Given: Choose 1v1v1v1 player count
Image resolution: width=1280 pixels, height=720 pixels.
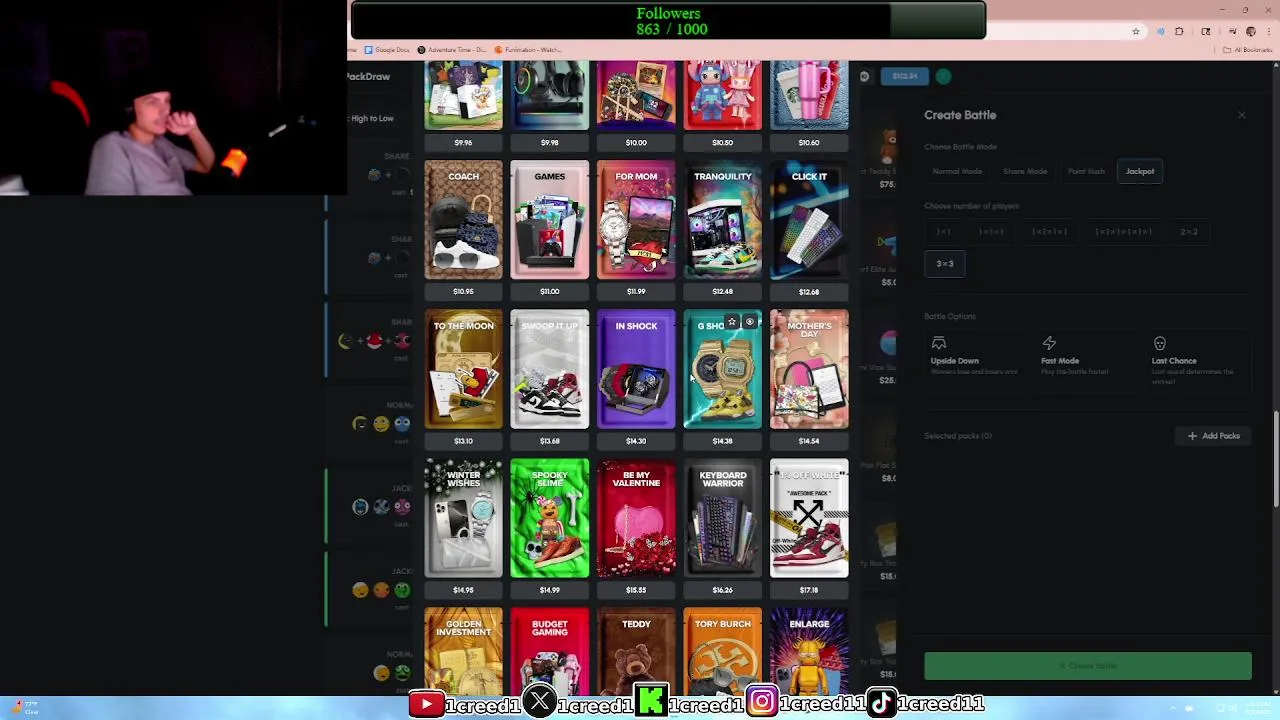Looking at the screenshot, I should tap(1049, 232).
